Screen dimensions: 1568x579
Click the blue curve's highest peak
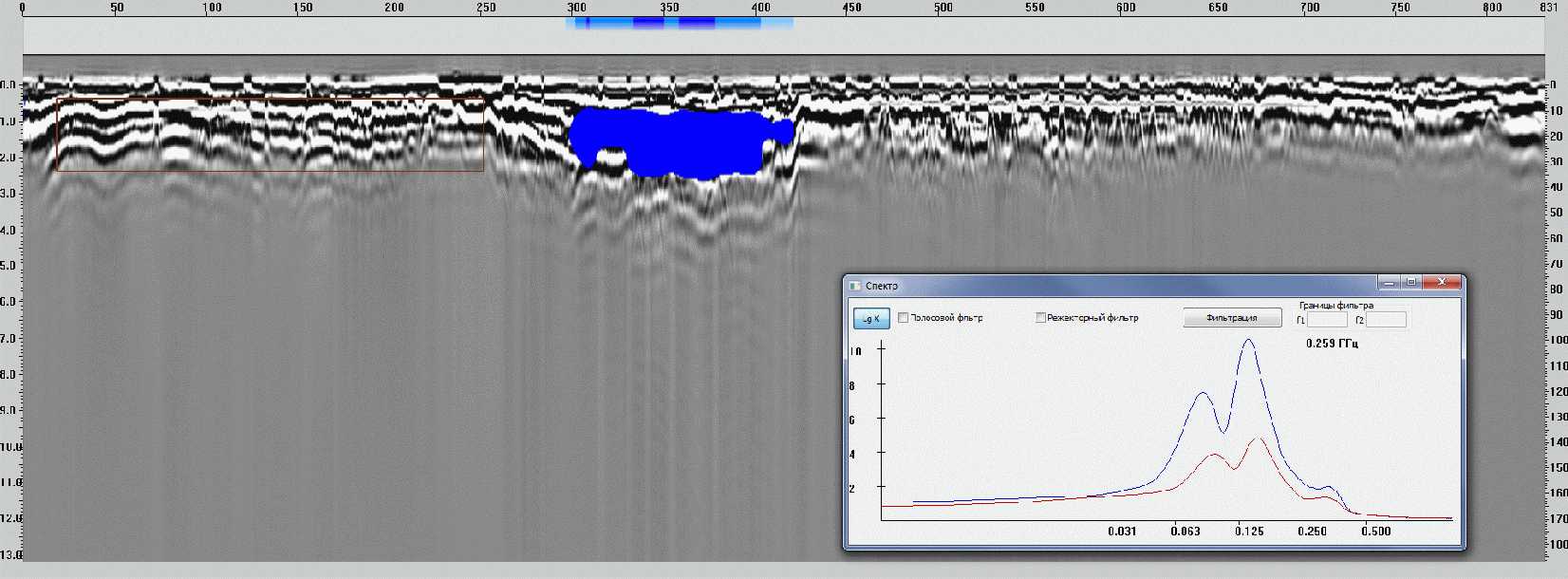1248,340
